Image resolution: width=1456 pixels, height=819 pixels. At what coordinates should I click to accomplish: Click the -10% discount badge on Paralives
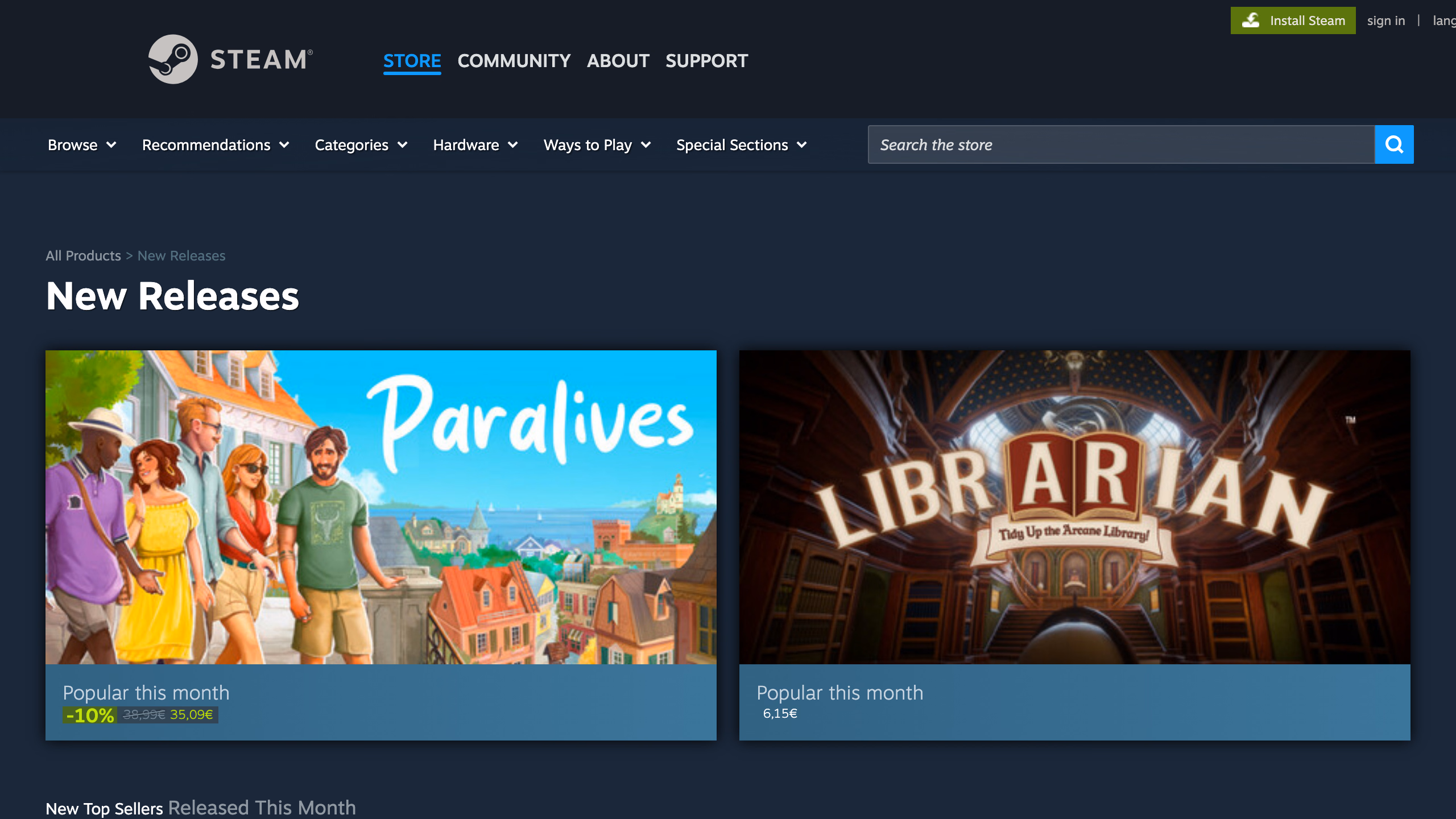90,715
